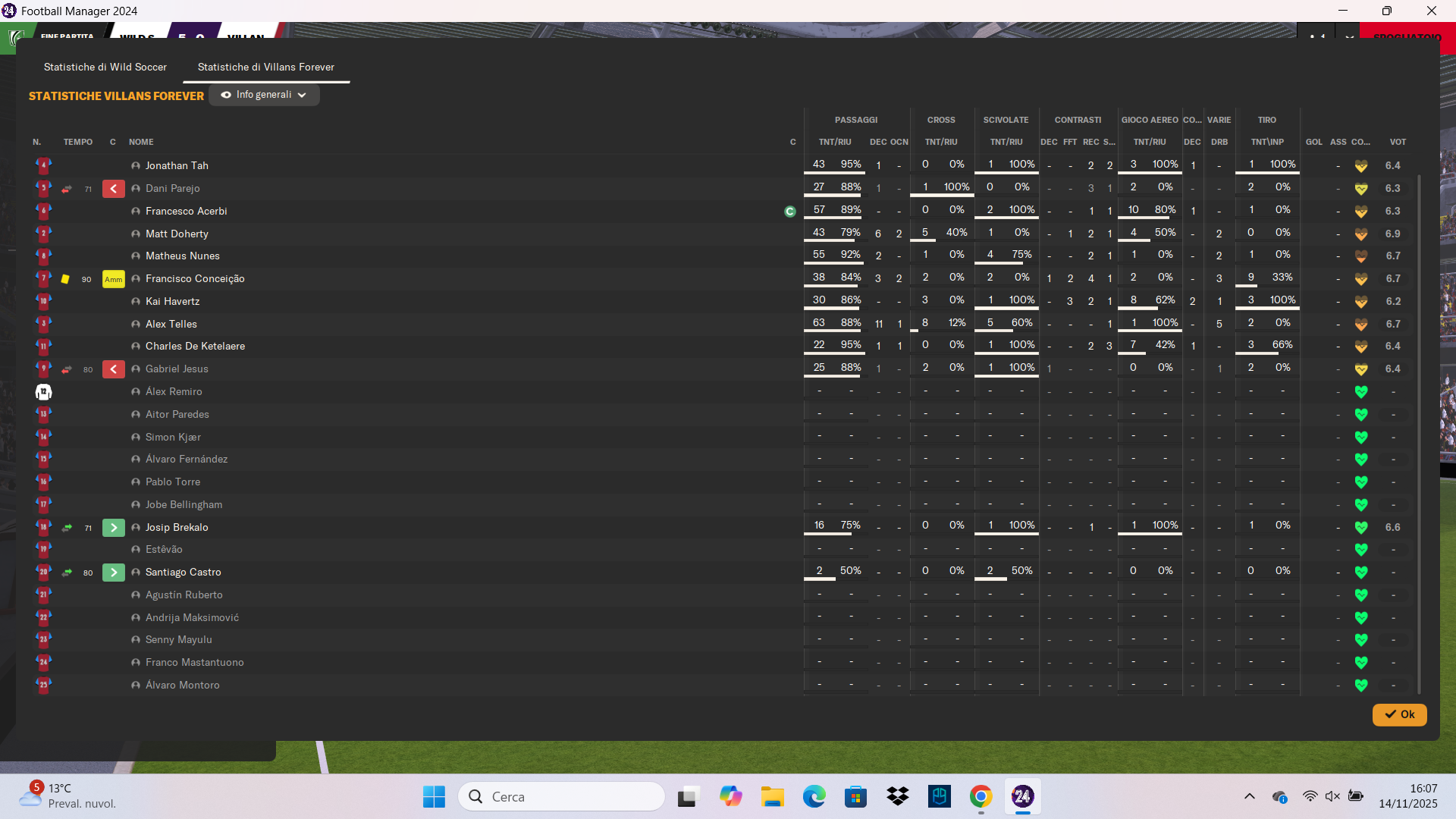Click Estêvão's green condition heart icon
The height and width of the screenshot is (819, 1456).
pos(1360,550)
